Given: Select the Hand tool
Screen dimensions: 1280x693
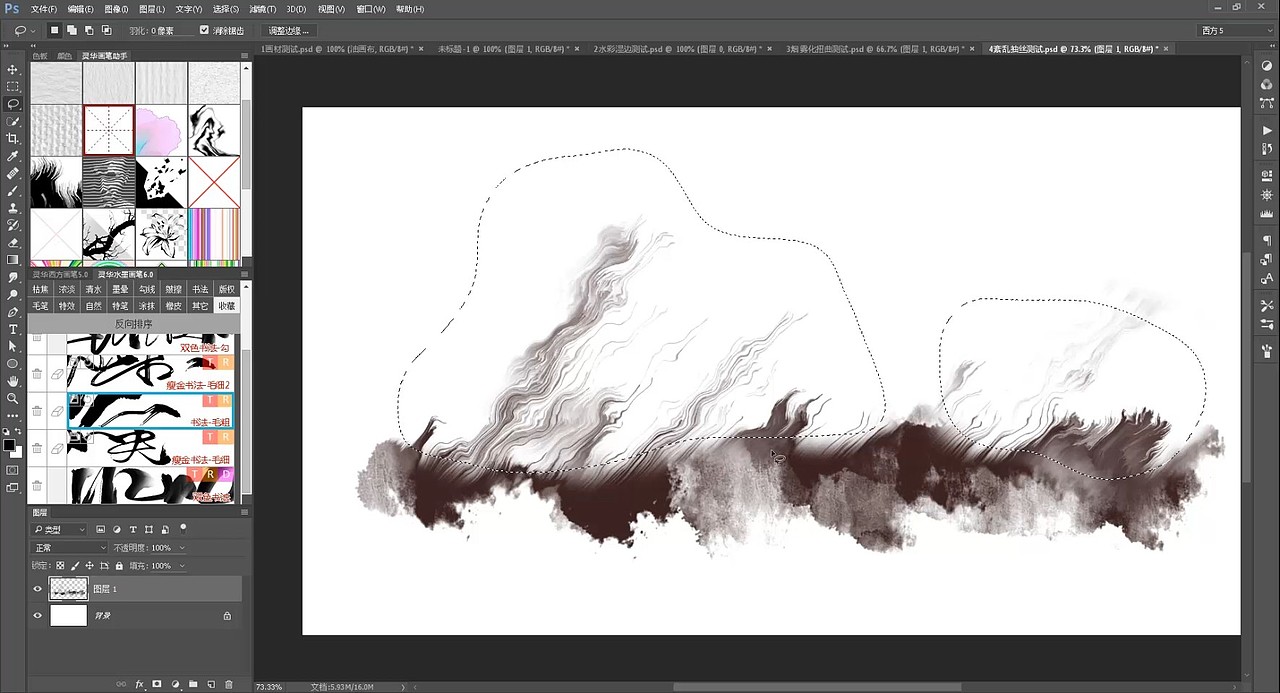Looking at the screenshot, I should pos(13,381).
